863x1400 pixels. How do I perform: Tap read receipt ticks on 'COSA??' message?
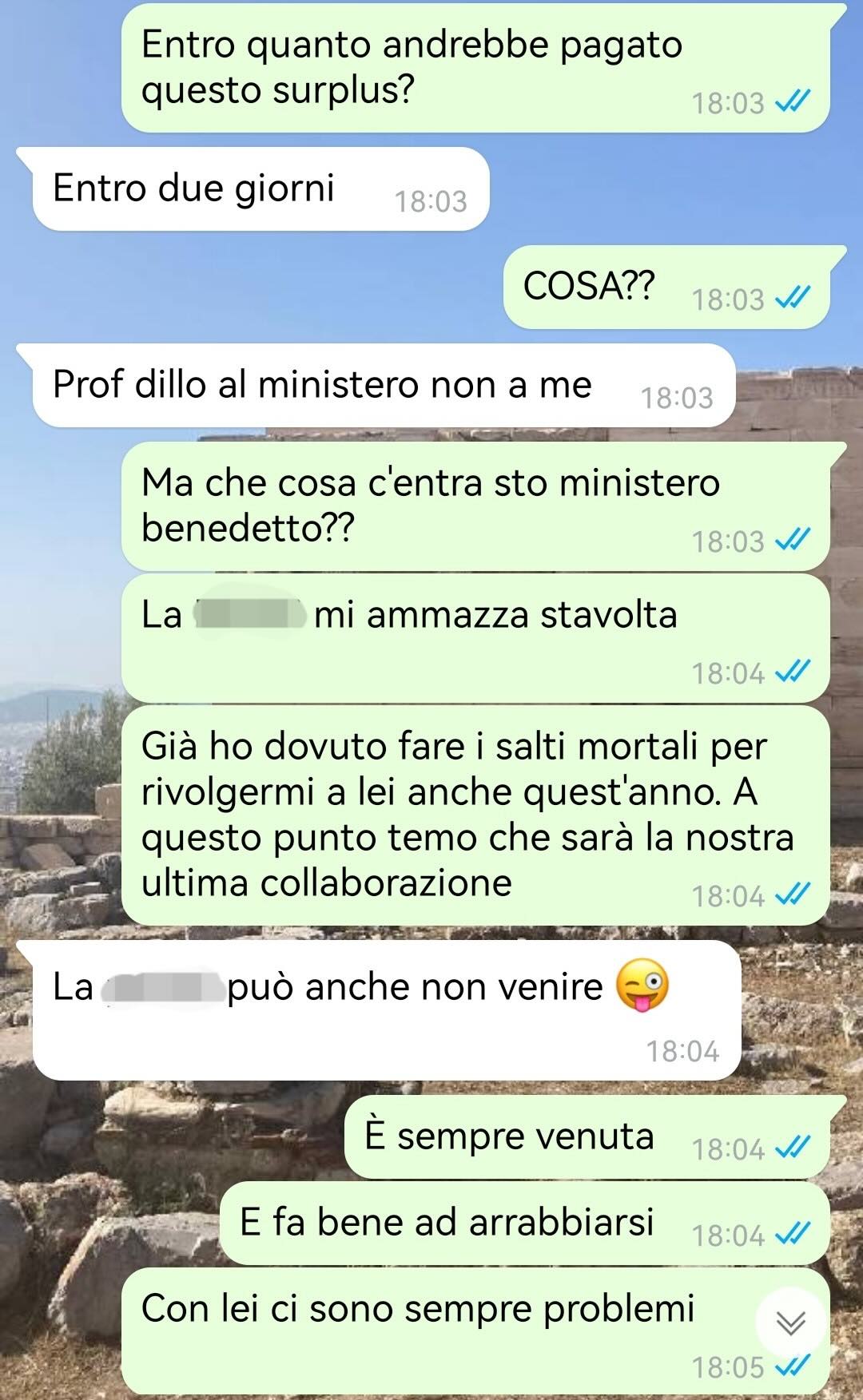coord(793,298)
